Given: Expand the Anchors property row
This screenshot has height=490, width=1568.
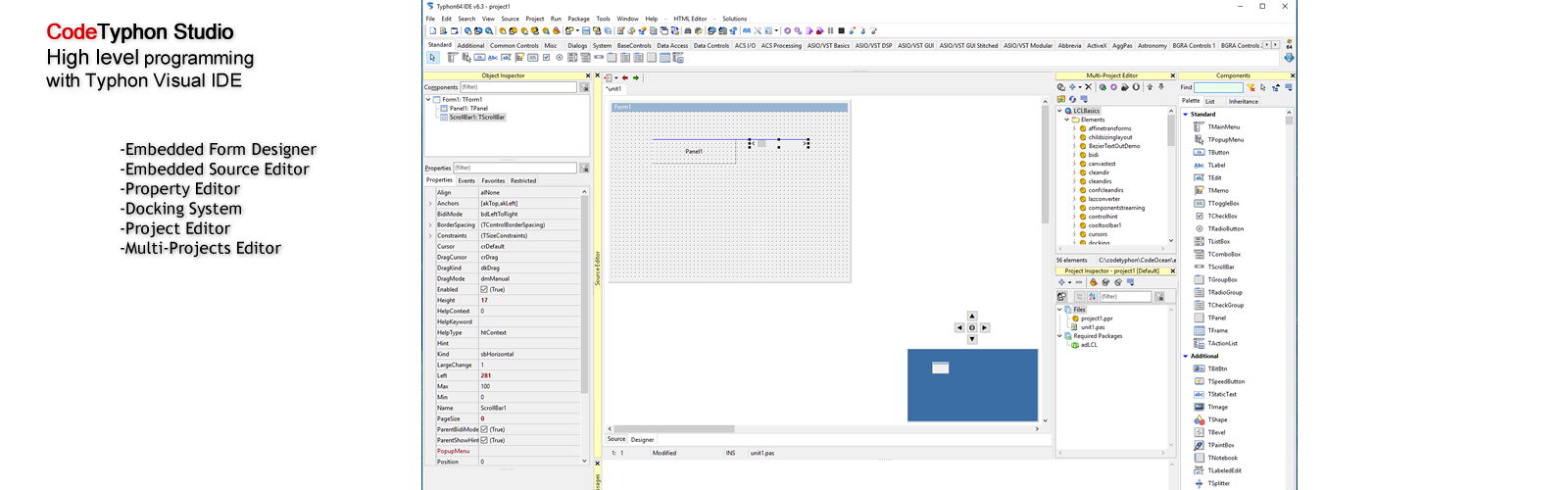Looking at the screenshot, I should point(430,204).
